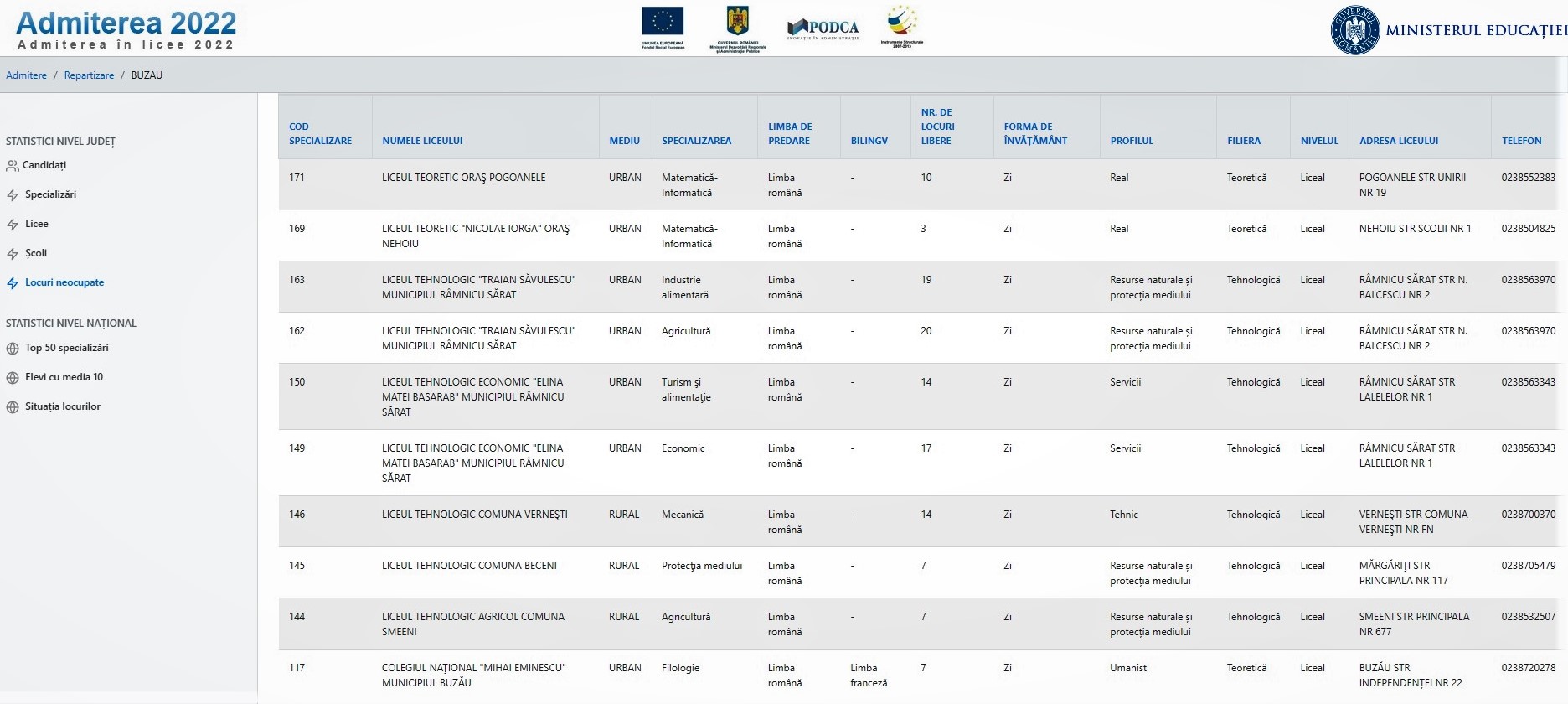Image resolution: width=1568 pixels, height=704 pixels.
Task: Click the PODCA logo in the header
Action: (823, 29)
